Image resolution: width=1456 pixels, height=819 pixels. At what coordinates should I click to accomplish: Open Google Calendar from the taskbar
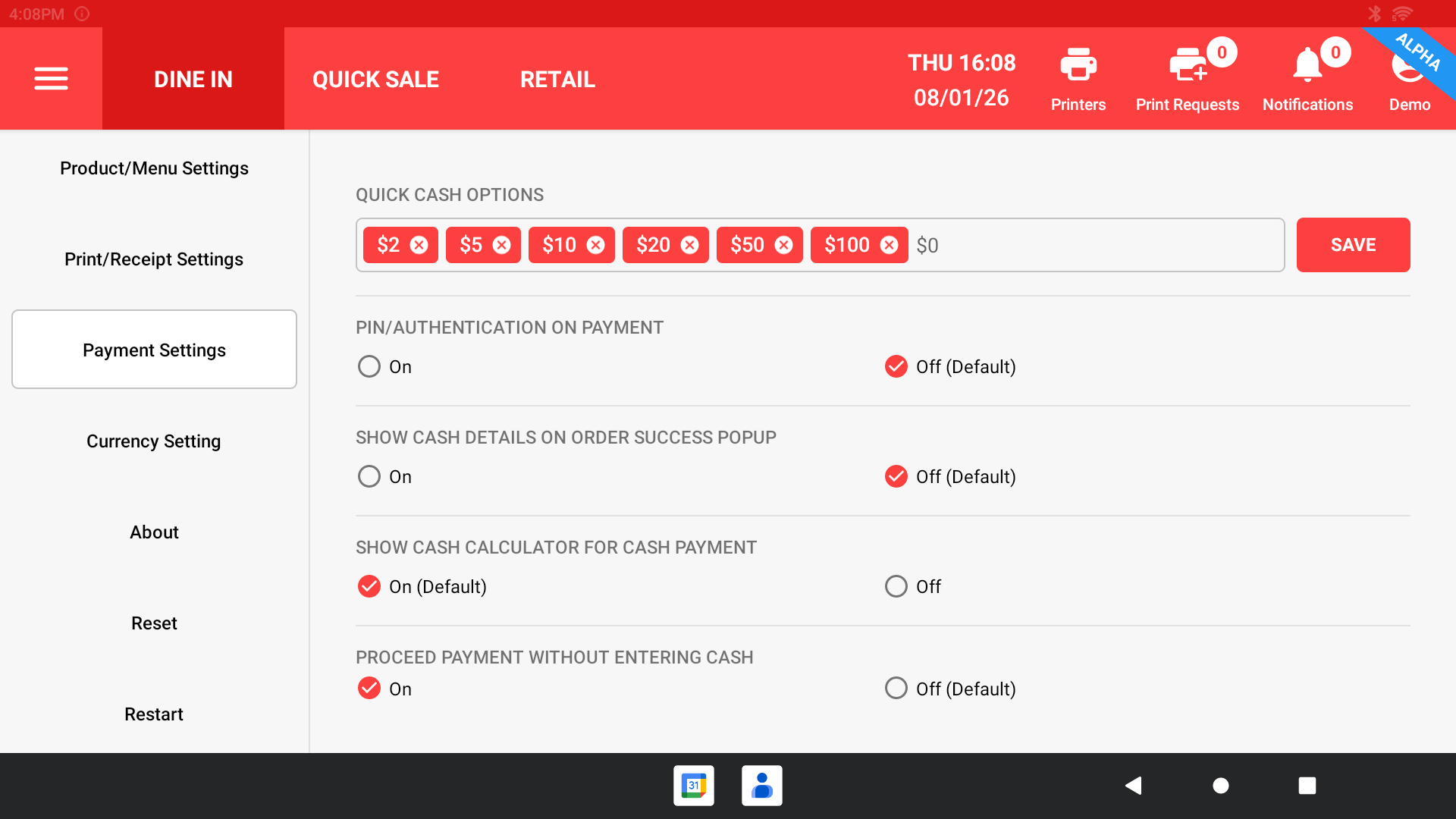[x=693, y=786]
